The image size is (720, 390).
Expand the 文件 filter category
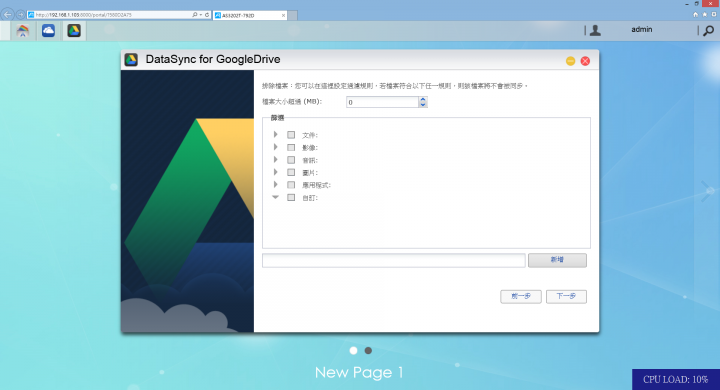pyautogui.click(x=276, y=135)
